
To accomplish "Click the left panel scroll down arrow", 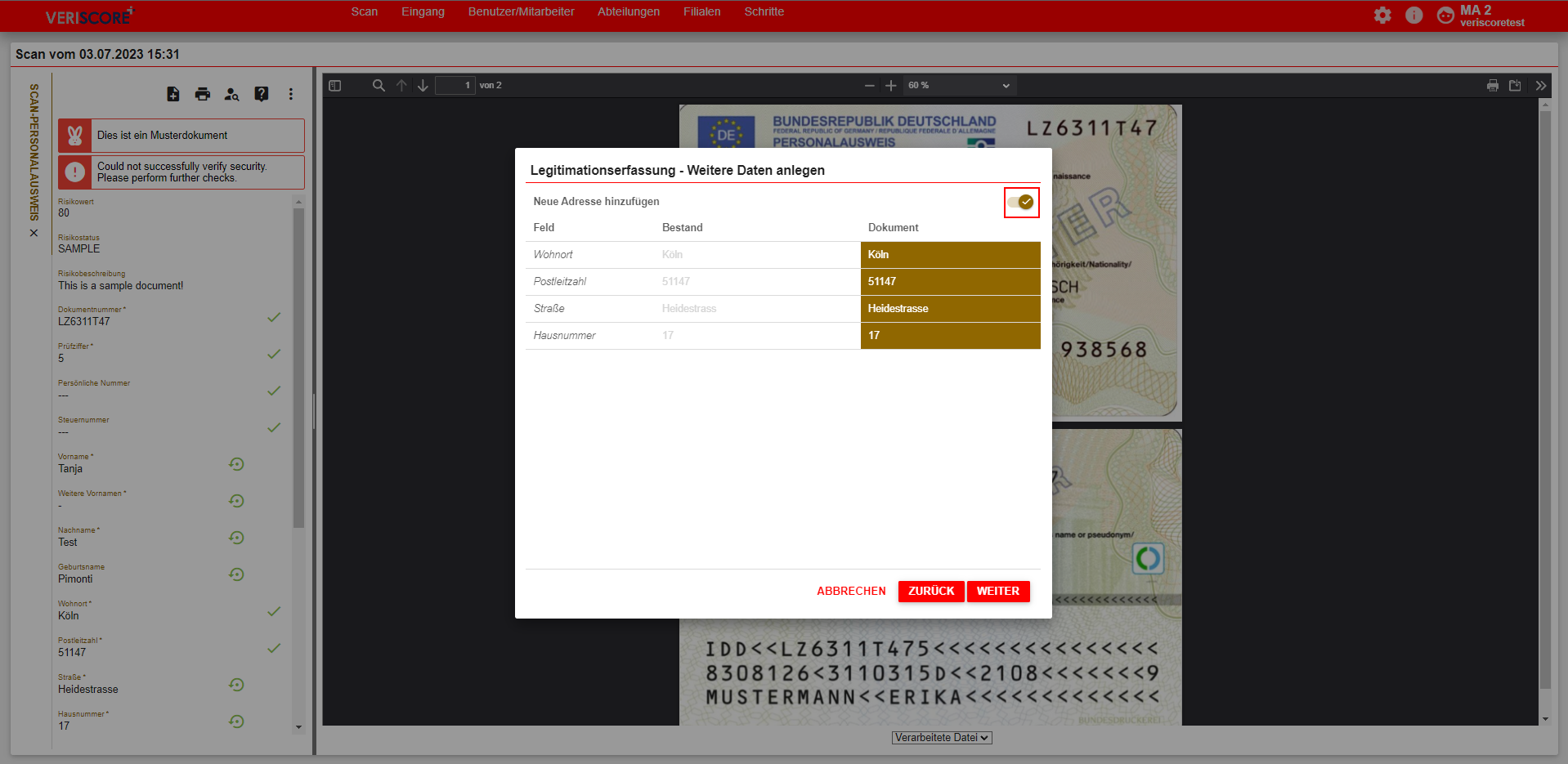I will pos(298,726).
